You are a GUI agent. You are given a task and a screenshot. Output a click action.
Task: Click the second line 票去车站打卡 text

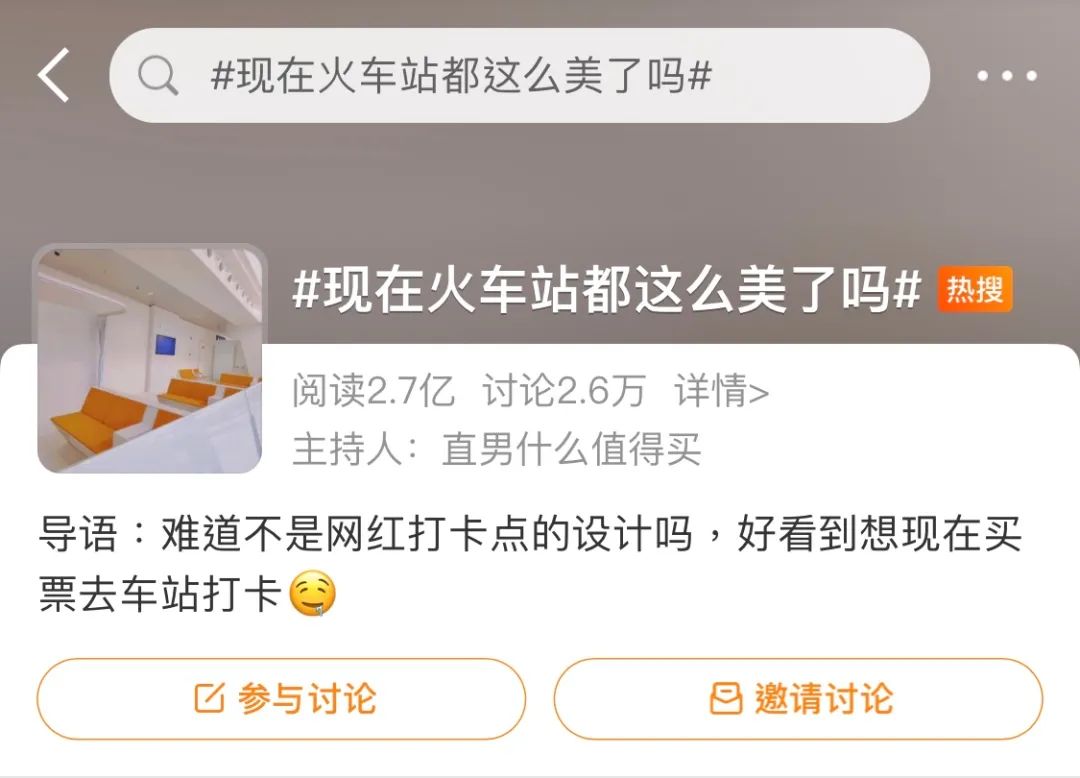(x=160, y=593)
